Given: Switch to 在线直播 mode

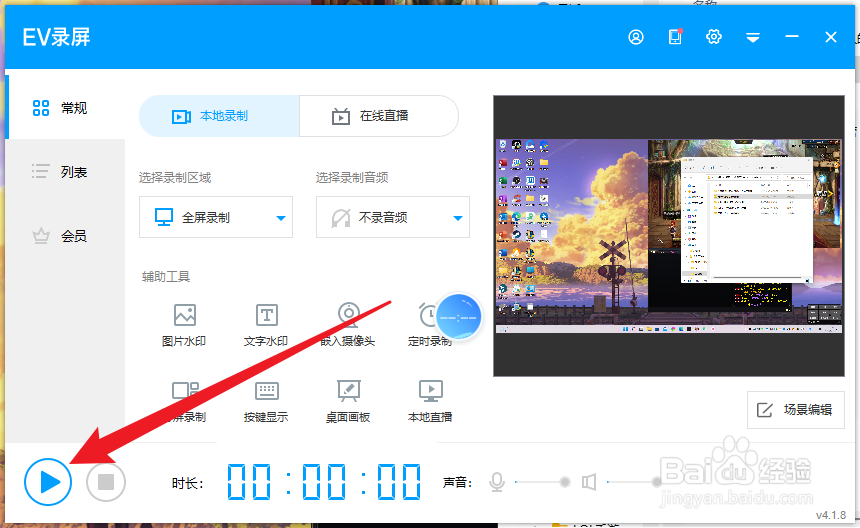Looking at the screenshot, I should (378, 116).
